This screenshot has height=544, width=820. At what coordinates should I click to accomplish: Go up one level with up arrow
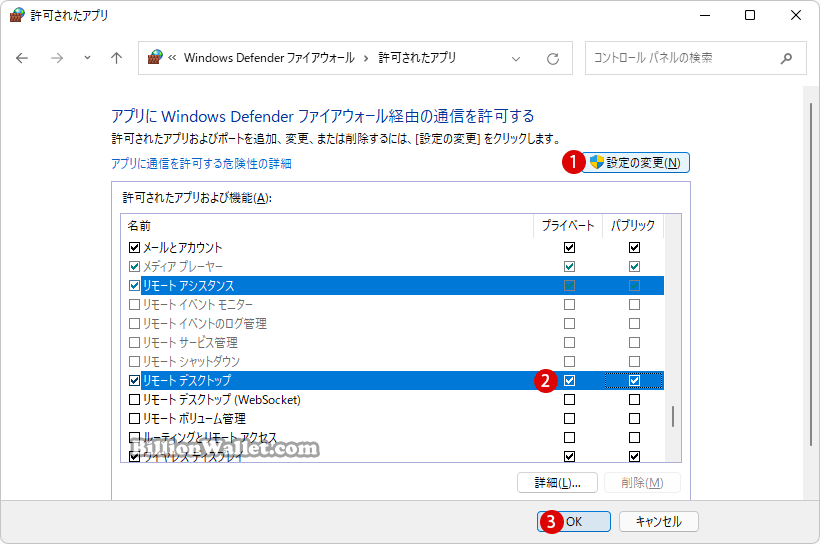117,58
